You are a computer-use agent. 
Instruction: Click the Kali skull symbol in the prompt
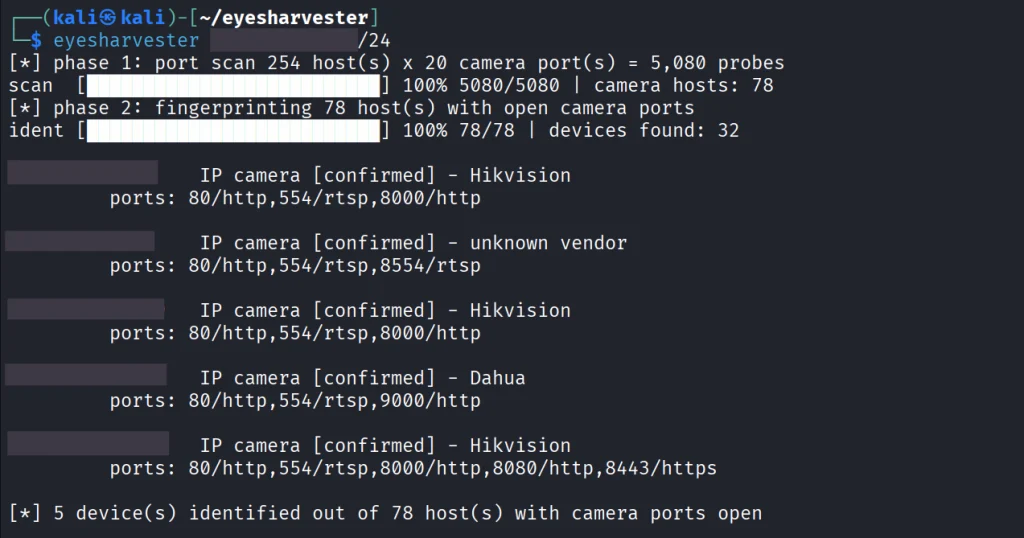[109, 18]
